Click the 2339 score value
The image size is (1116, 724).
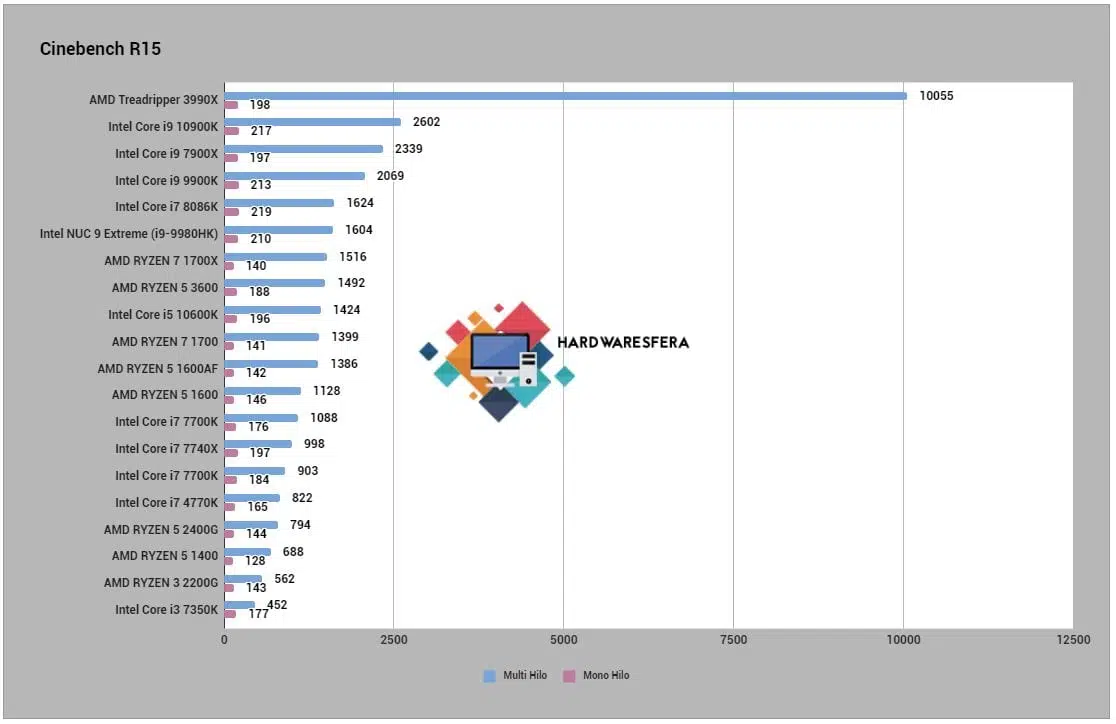(409, 149)
